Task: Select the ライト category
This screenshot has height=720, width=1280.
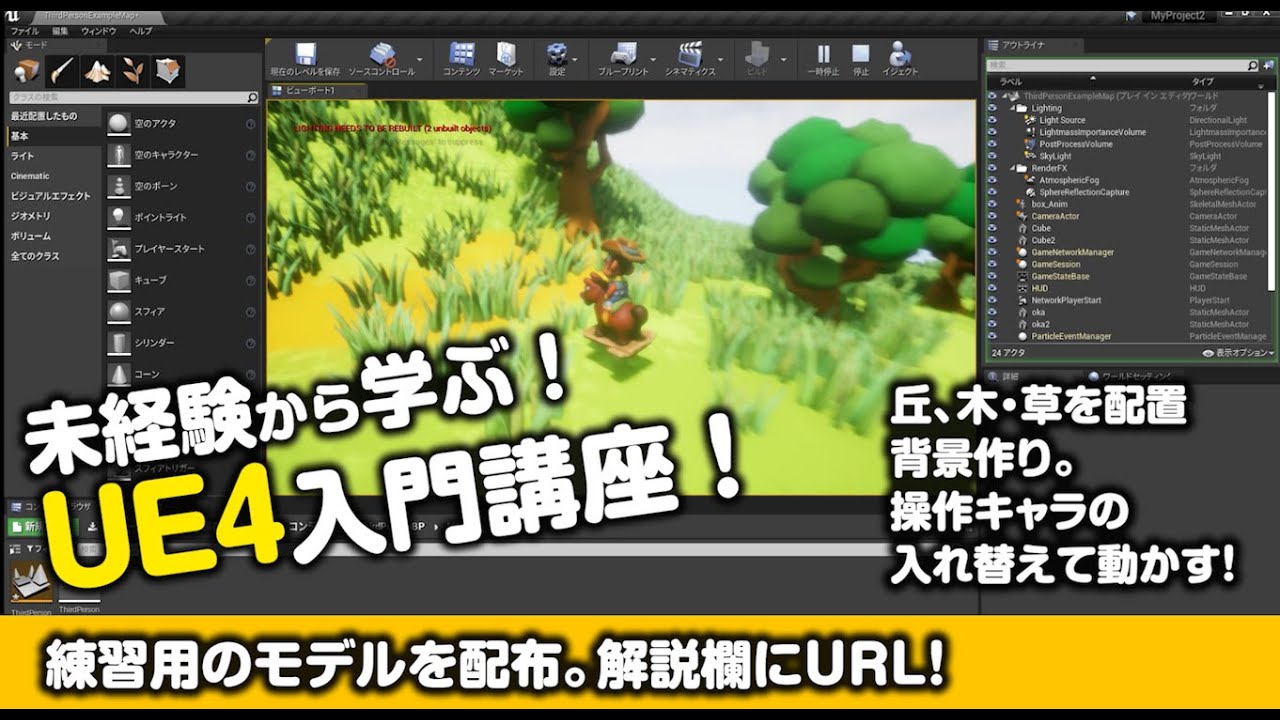Action: click(x=53, y=156)
